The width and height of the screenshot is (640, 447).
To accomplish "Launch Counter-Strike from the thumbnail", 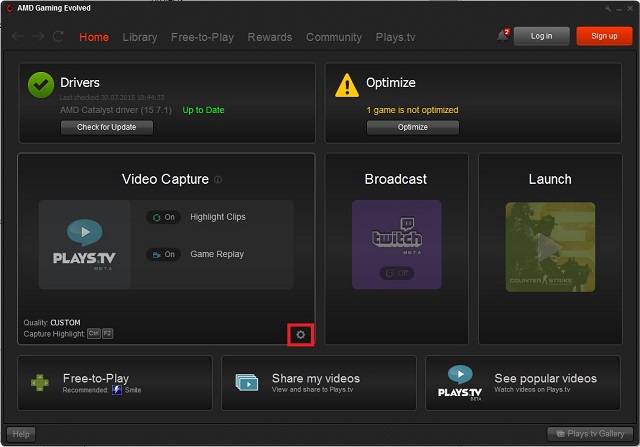I will pyautogui.click(x=550, y=247).
